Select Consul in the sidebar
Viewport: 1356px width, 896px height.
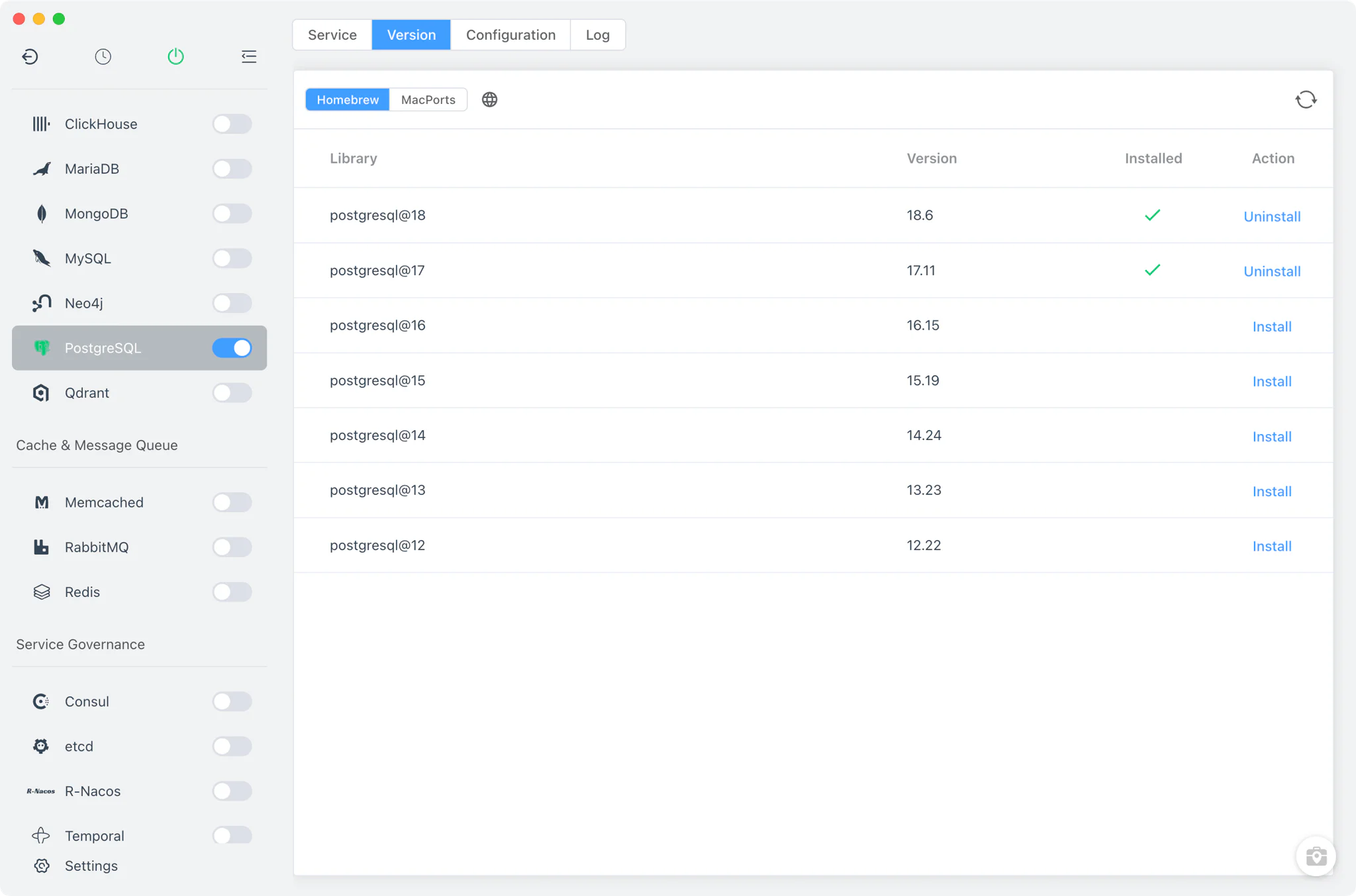click(x=139, y=701)
